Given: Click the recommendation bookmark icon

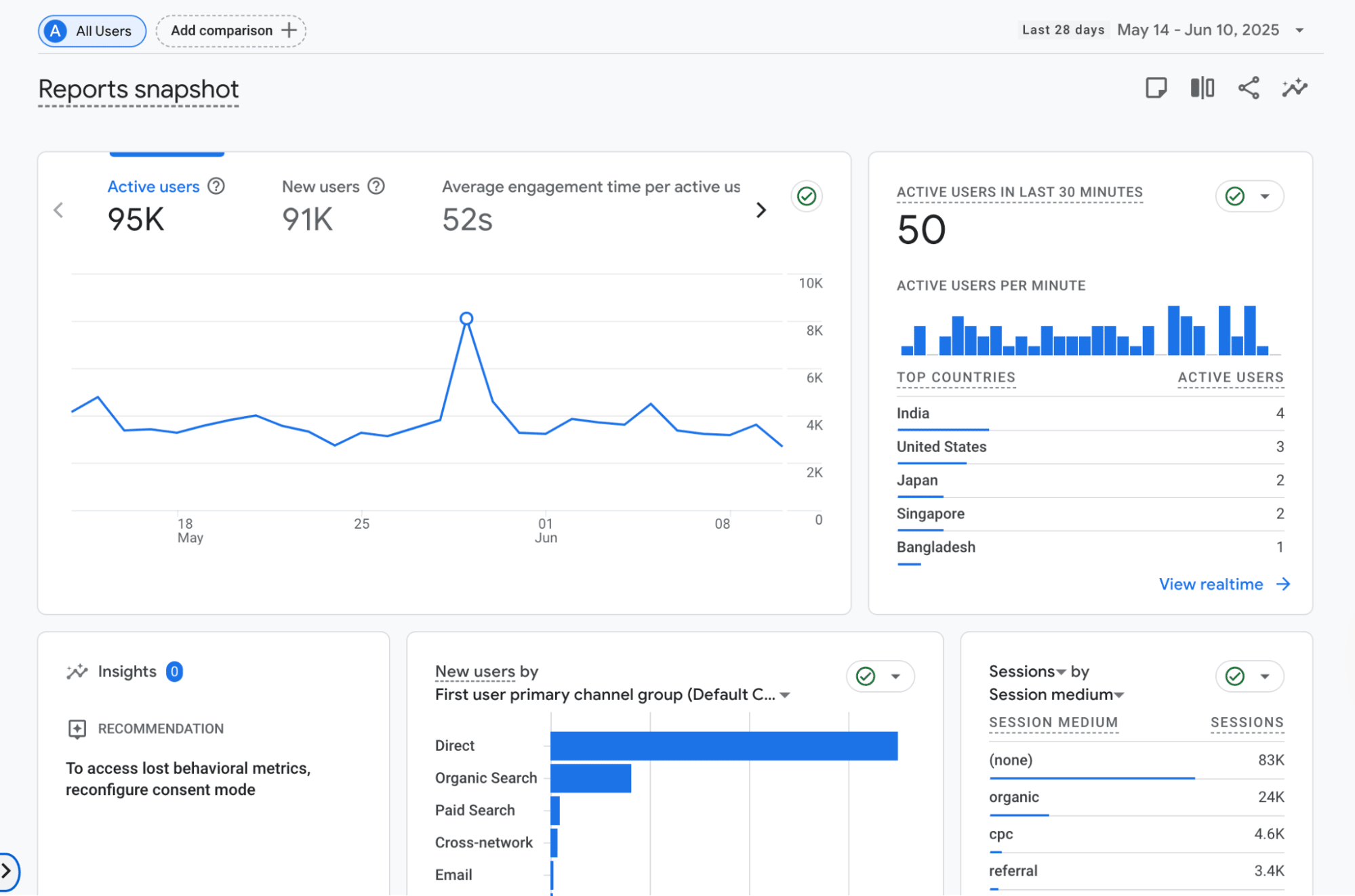Looking at the screenshot, I should [x=77, y=729].
